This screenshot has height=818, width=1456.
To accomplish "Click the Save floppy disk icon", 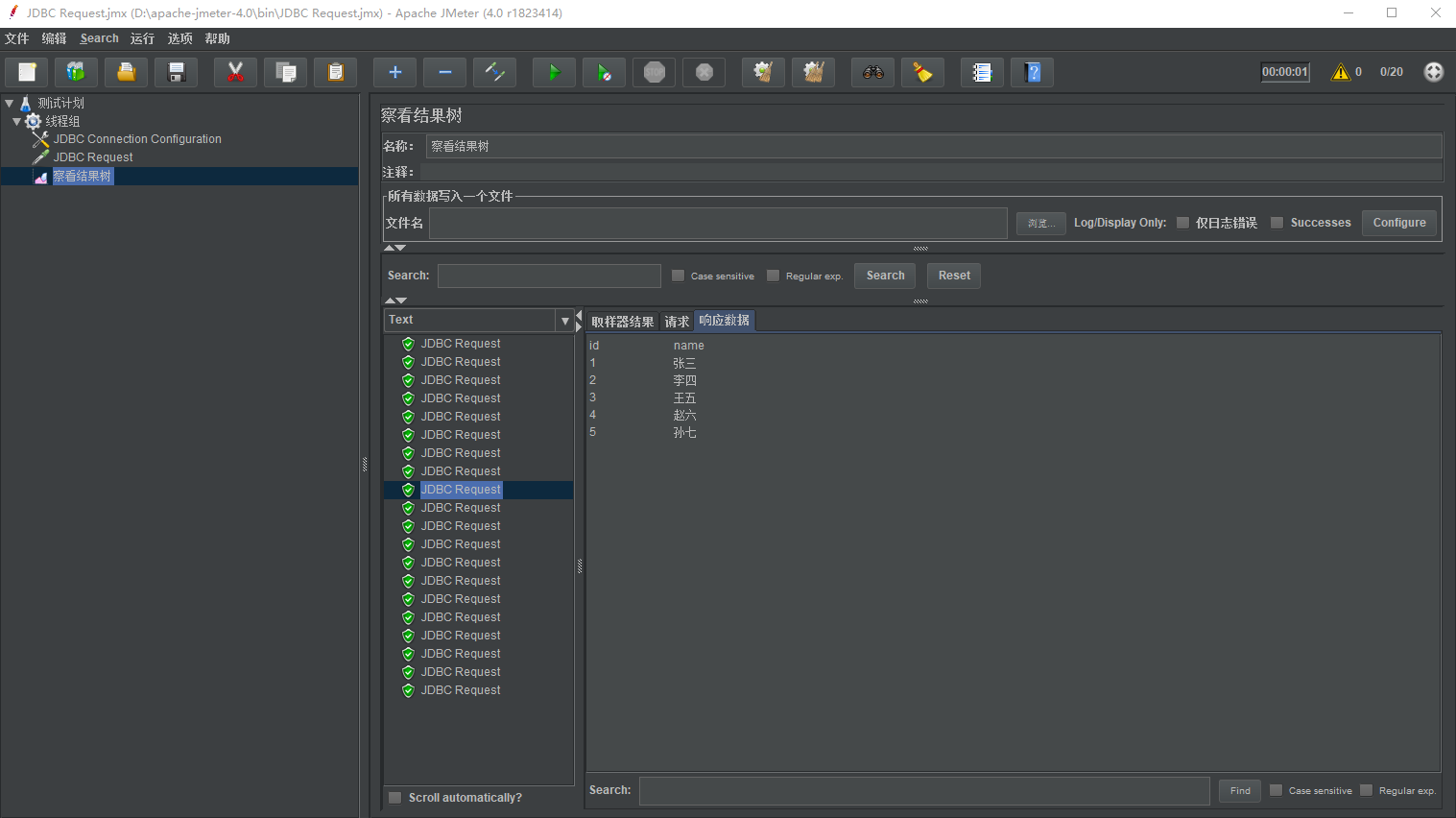I will 176,73.
